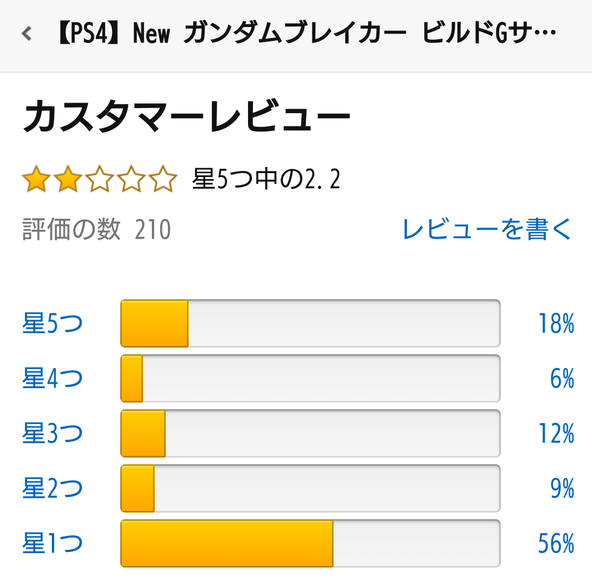Click the fifth empty rating star

(163, 179)
